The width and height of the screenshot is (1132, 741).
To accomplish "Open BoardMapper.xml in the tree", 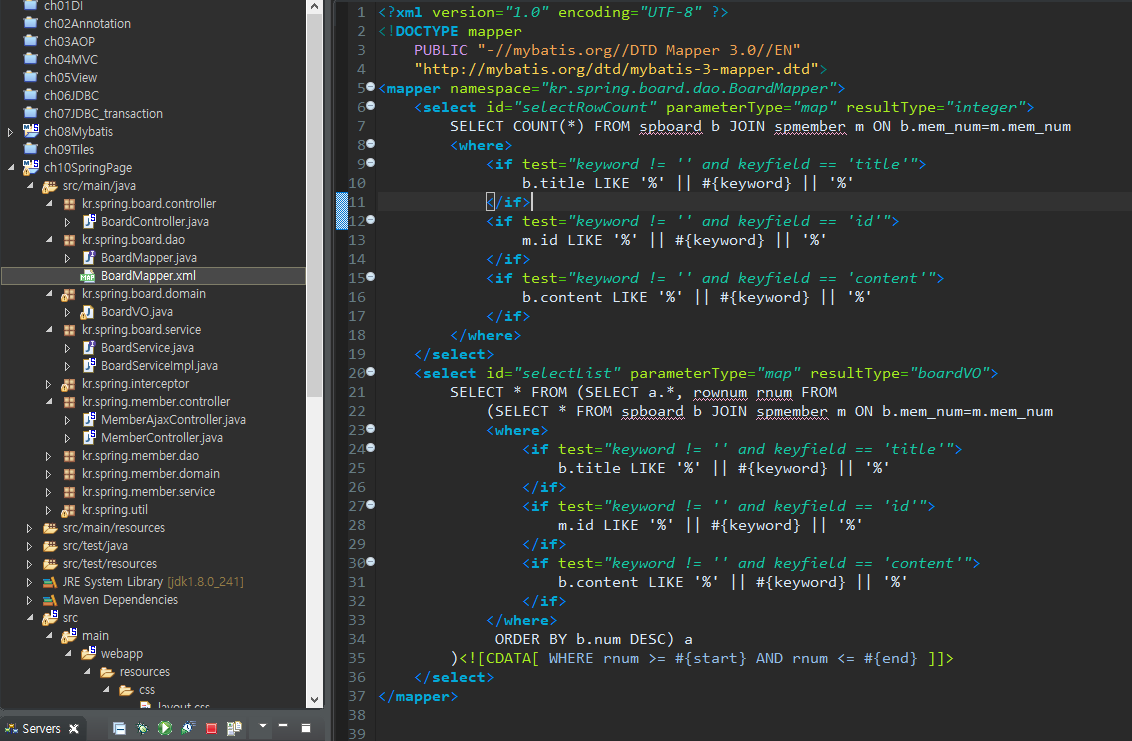I will (x=148, y=276).
